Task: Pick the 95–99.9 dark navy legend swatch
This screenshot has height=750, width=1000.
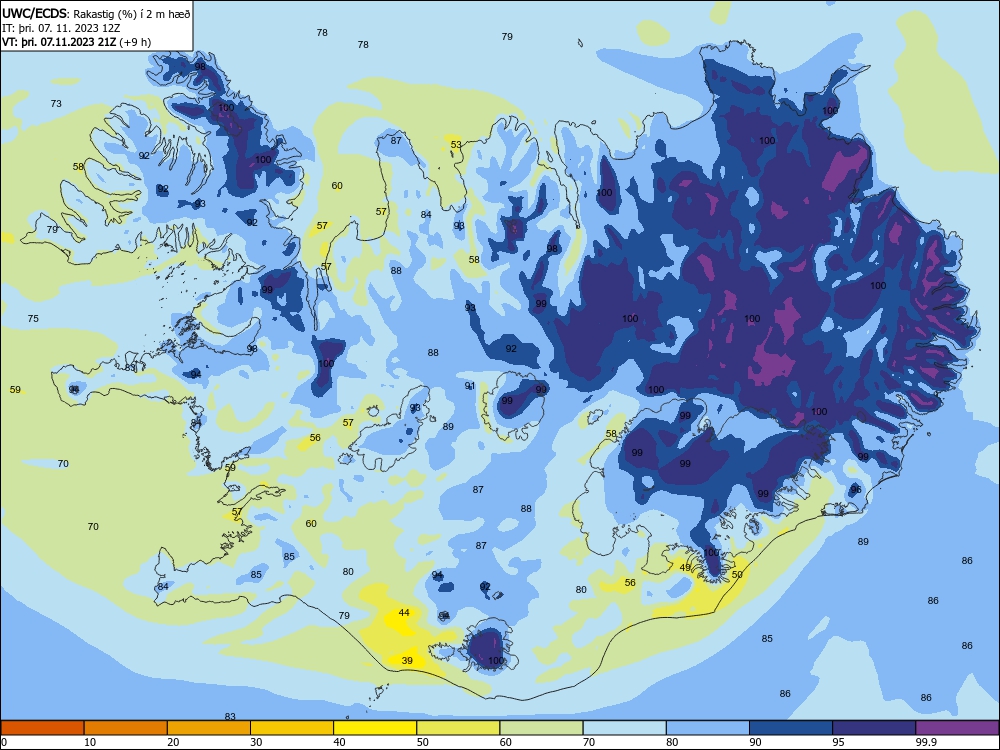Action: point(874,728)
